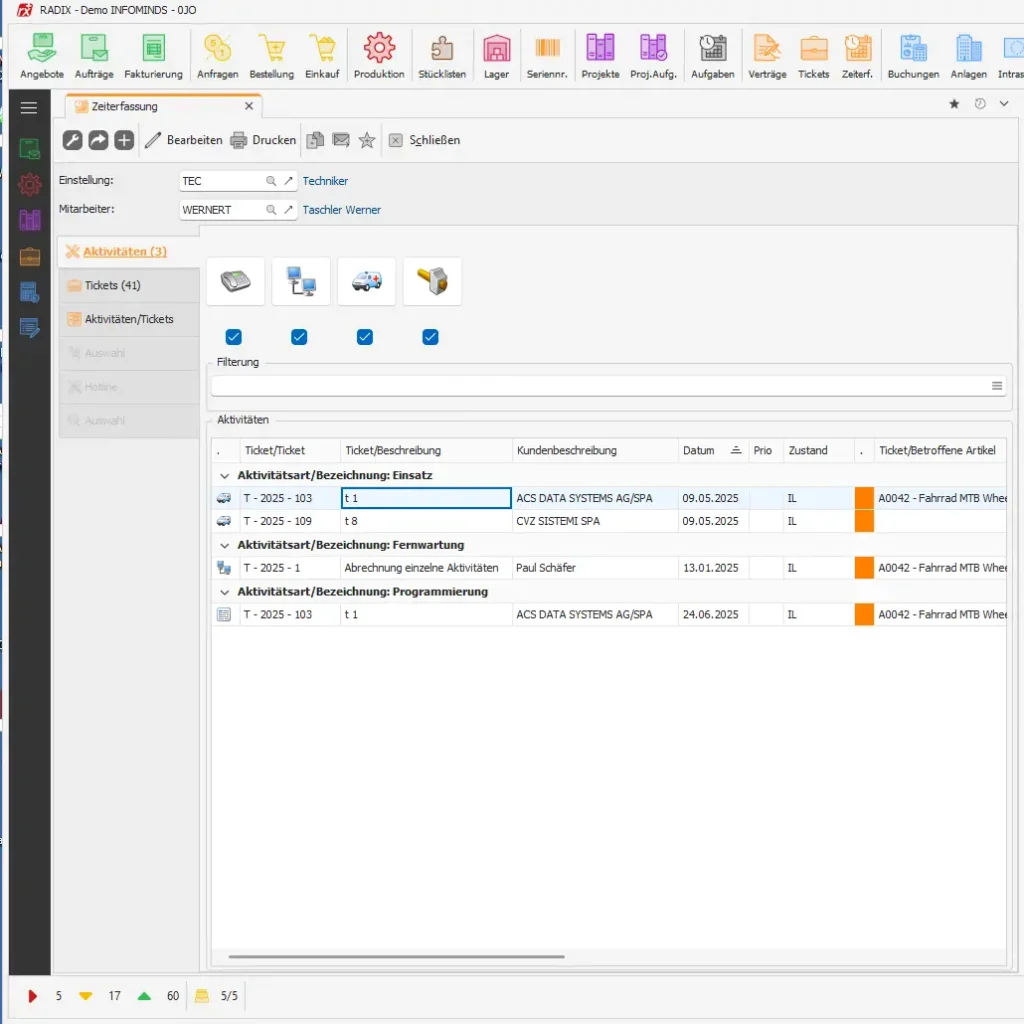
Task: Select the ambulance Einsatz activity tile
Action: pos(366,281)
